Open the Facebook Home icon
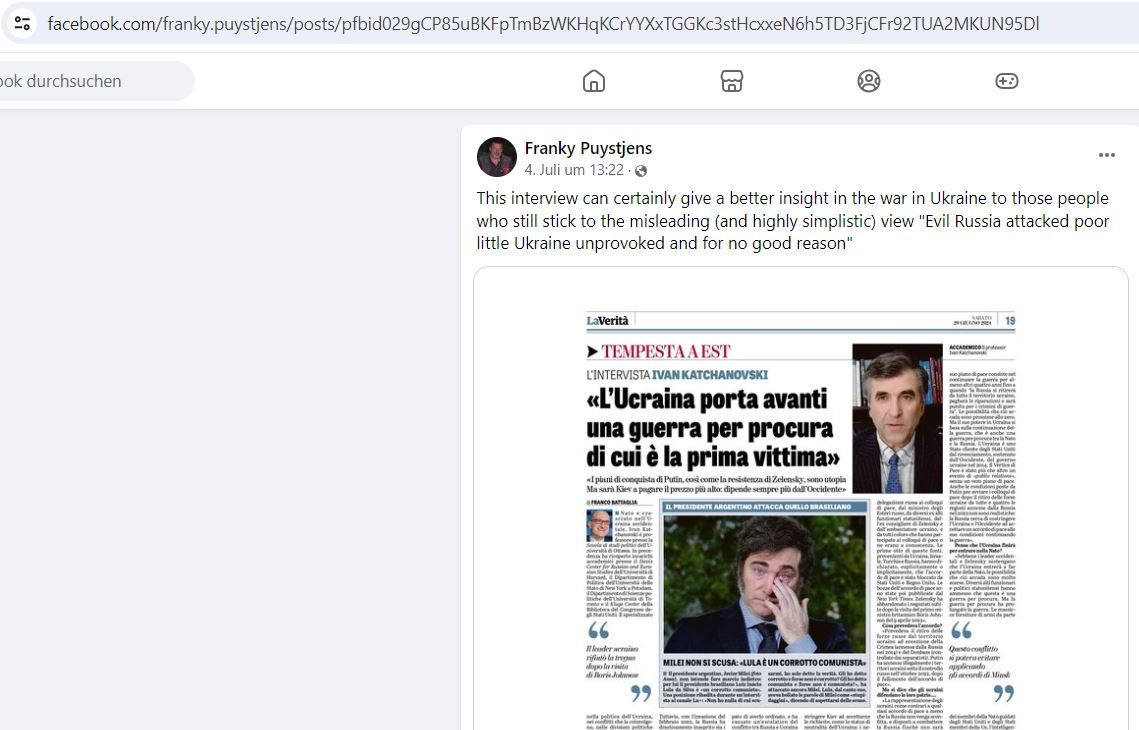Viewport: 1139px width, 730px height. (x=593, y=81)
